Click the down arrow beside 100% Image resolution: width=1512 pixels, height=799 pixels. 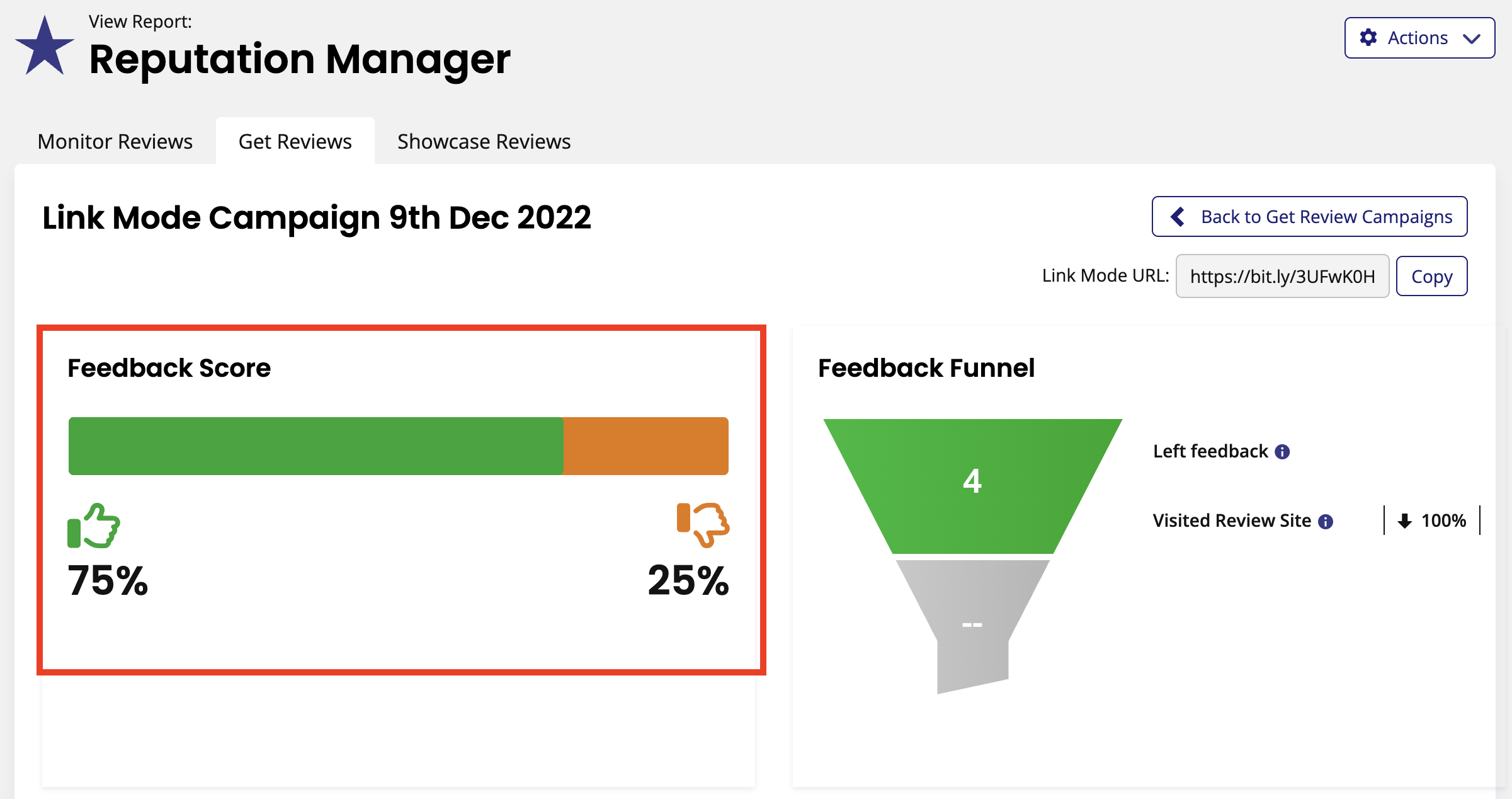pyautogui.click(x=1404, y=521)
